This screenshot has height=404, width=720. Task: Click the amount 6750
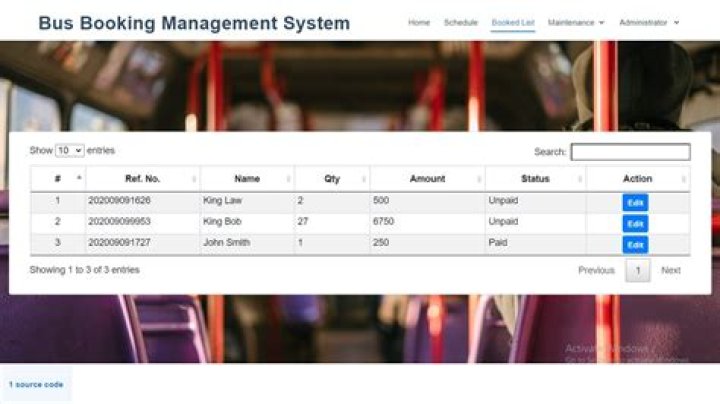[x=383, y=221]
